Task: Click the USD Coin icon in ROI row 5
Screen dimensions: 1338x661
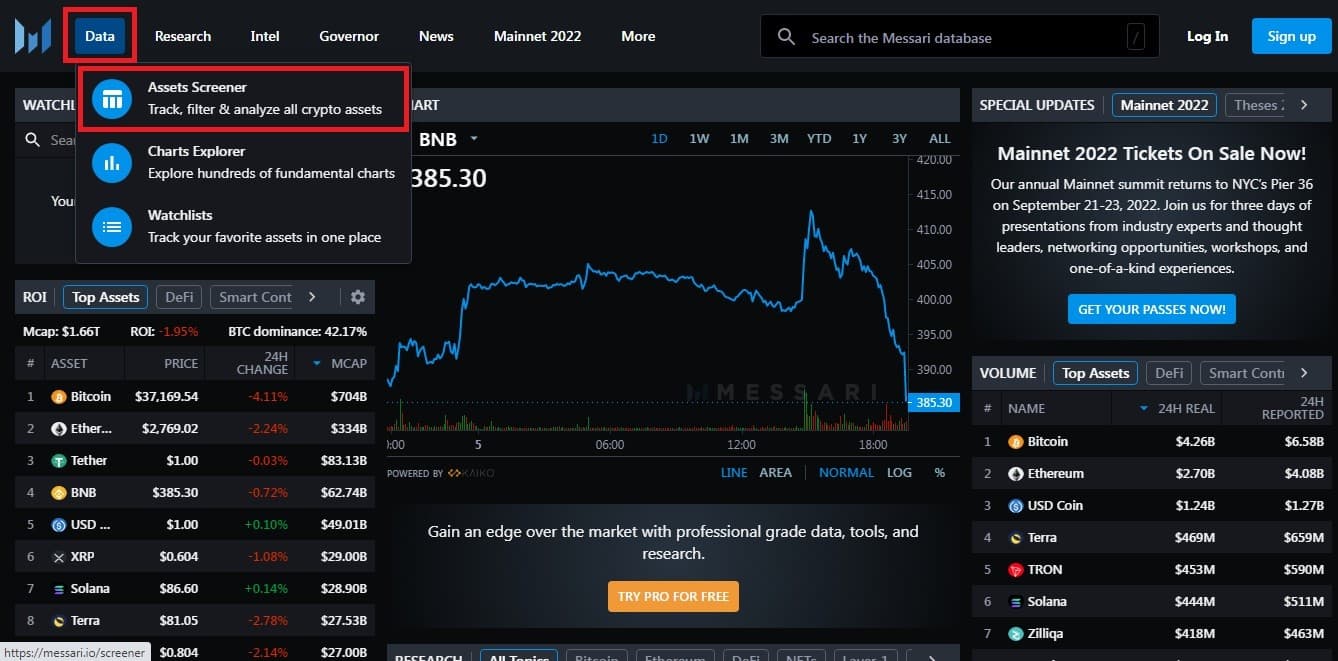Action: 59,525
